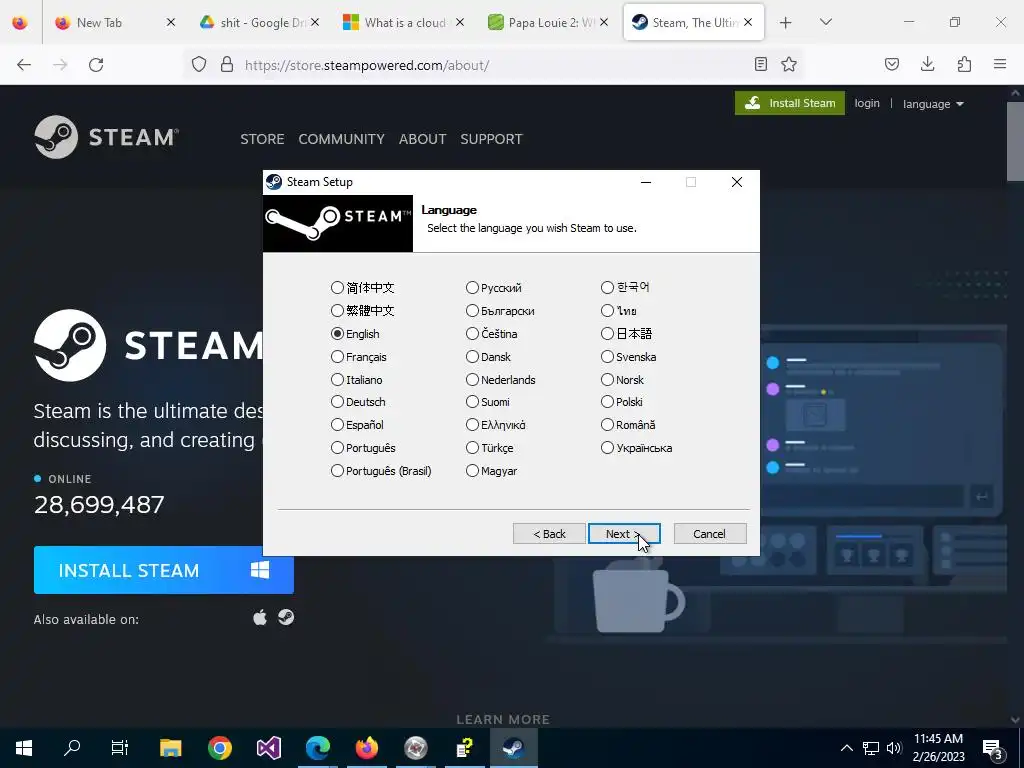Select the ไทย language option
This screenshot has width=1024, height=768.
(619, 311)
